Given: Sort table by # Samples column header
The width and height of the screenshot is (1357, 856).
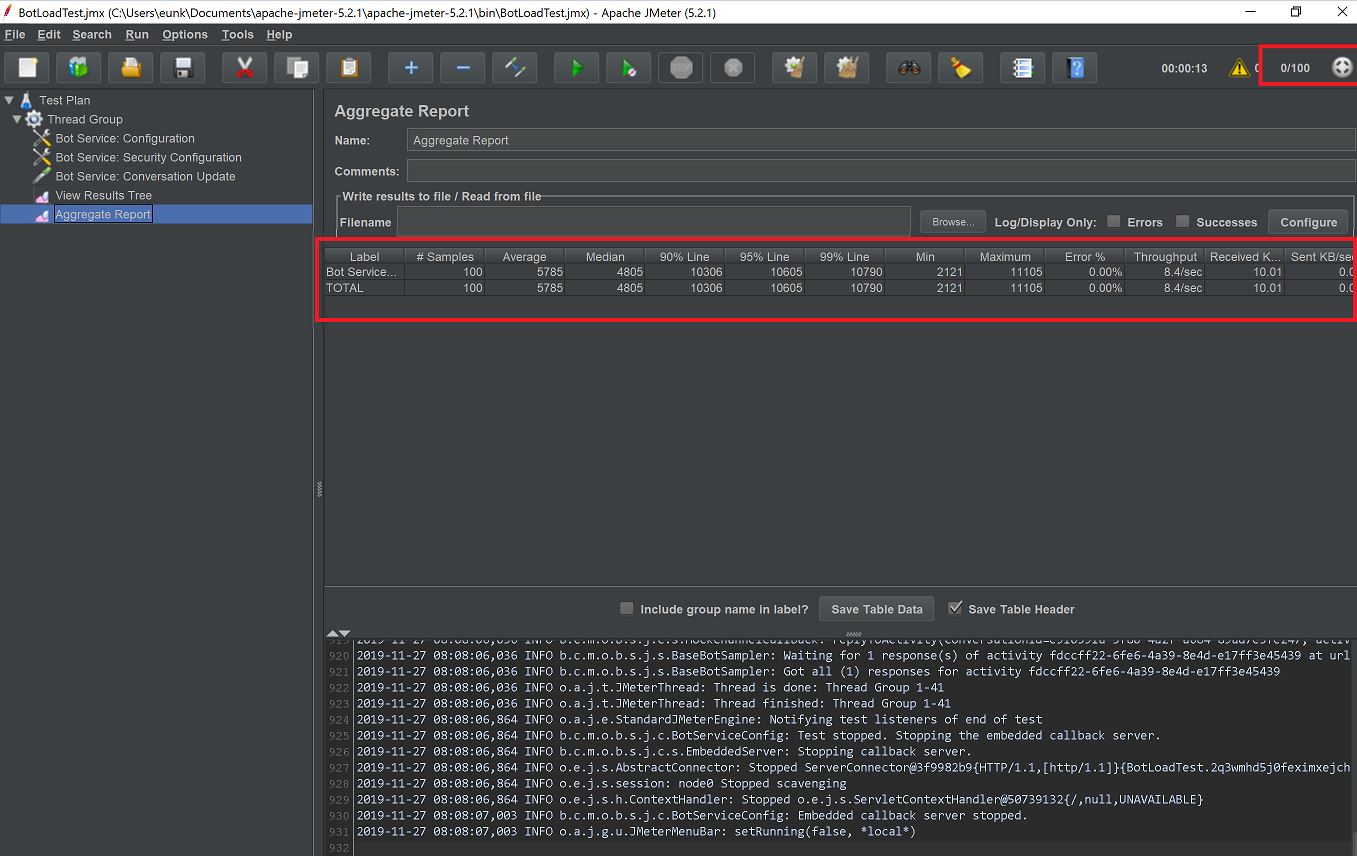Looking at the screenshot, I should pos(445,256).
